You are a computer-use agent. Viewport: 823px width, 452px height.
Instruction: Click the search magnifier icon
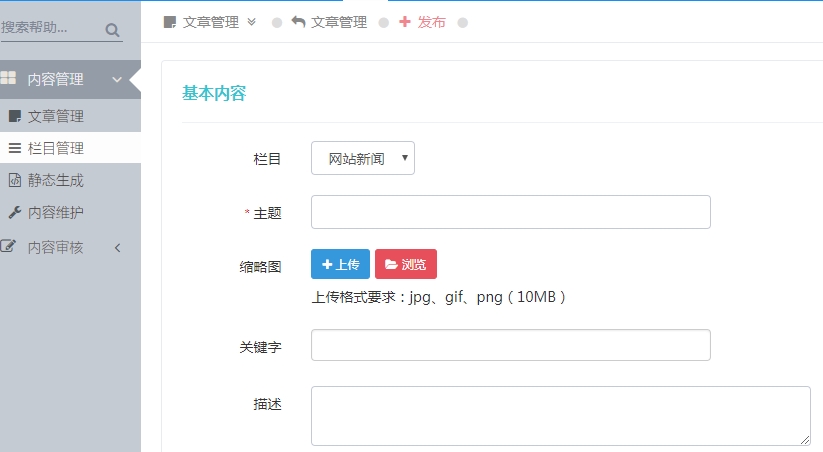click(x=112, y=30)
